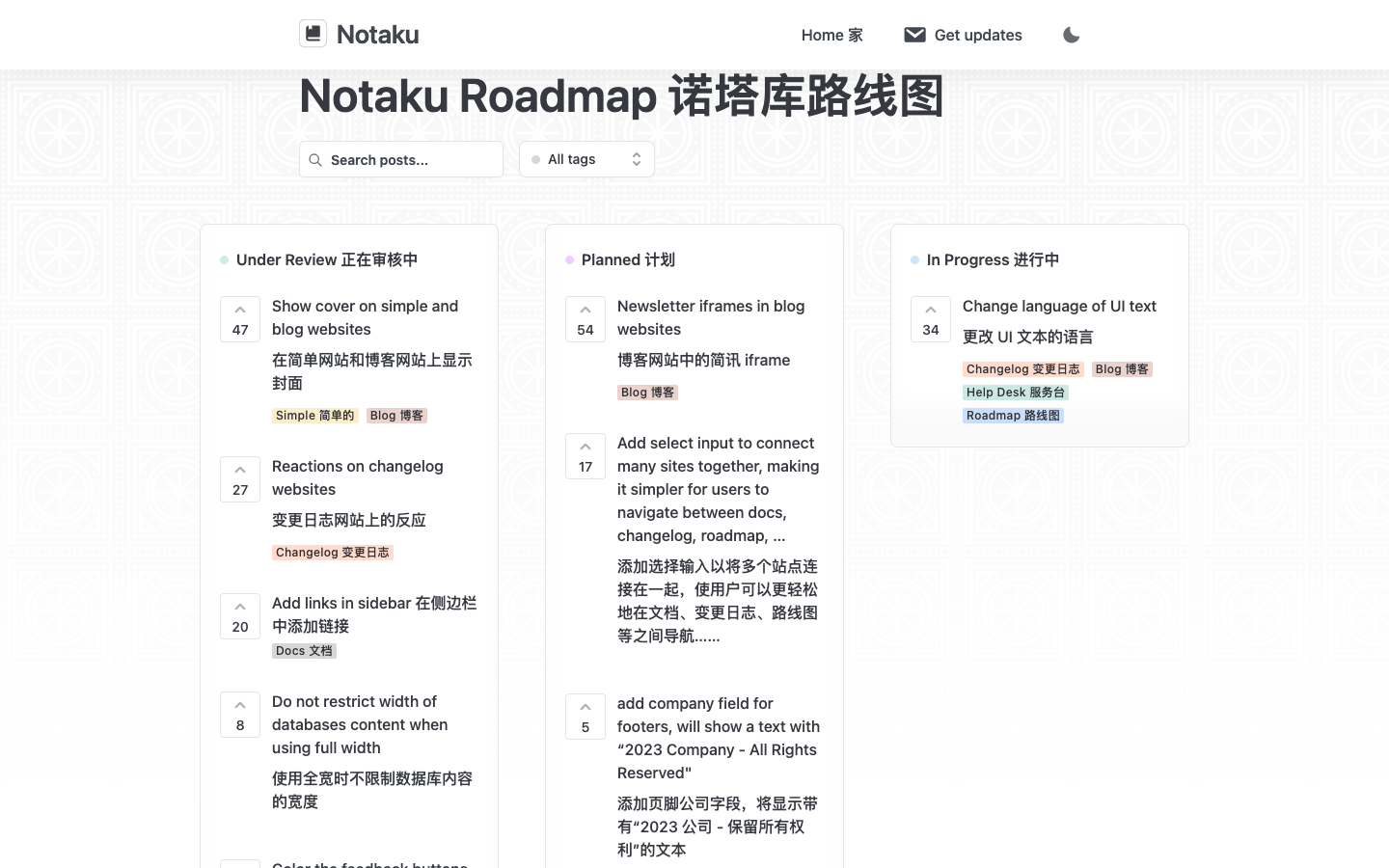Upvote the Add select input post
1389x868 pixels.
coord(586,456)
